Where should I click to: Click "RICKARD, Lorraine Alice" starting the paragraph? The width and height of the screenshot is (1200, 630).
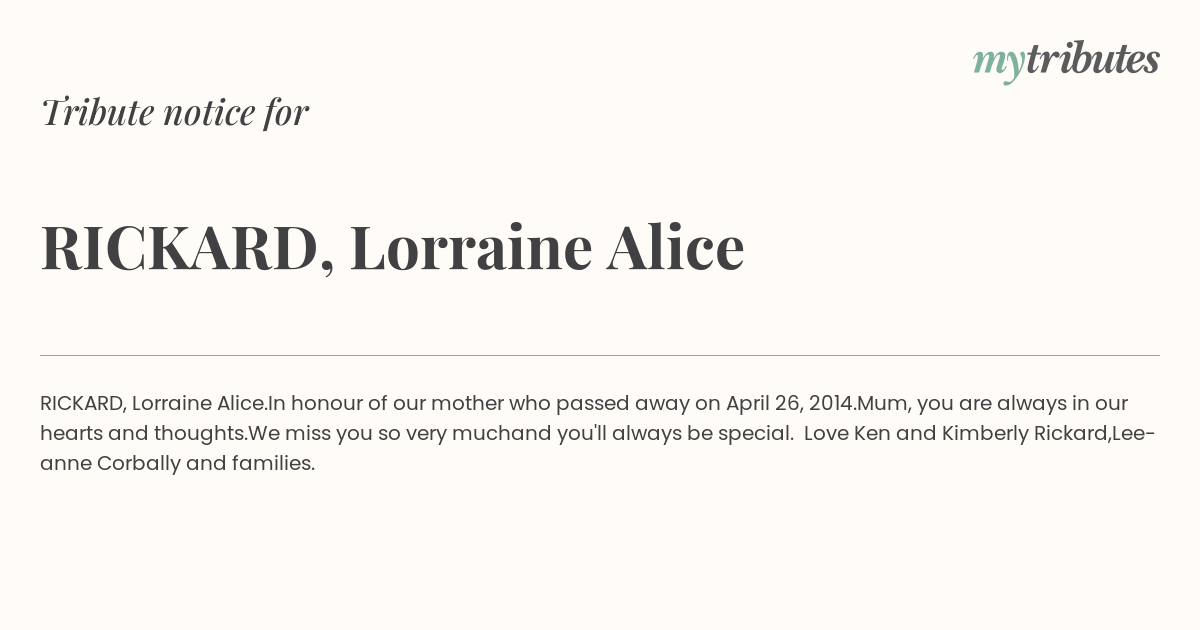[x=152, y=404]
